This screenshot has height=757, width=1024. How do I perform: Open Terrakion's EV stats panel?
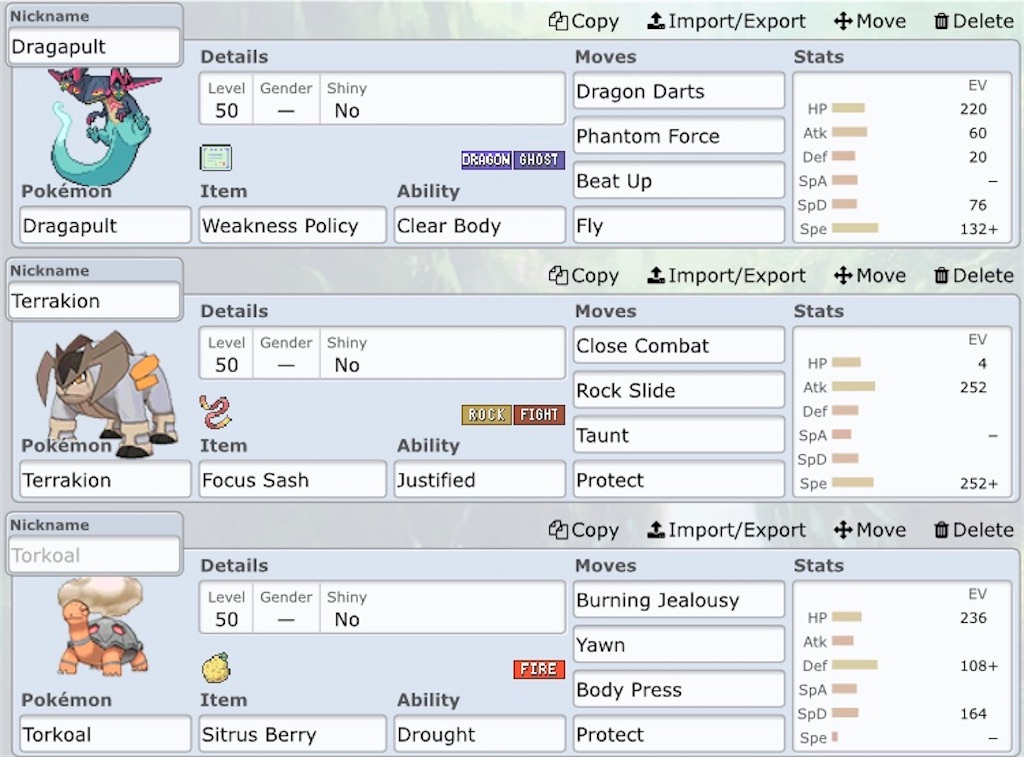click(903, 412)
